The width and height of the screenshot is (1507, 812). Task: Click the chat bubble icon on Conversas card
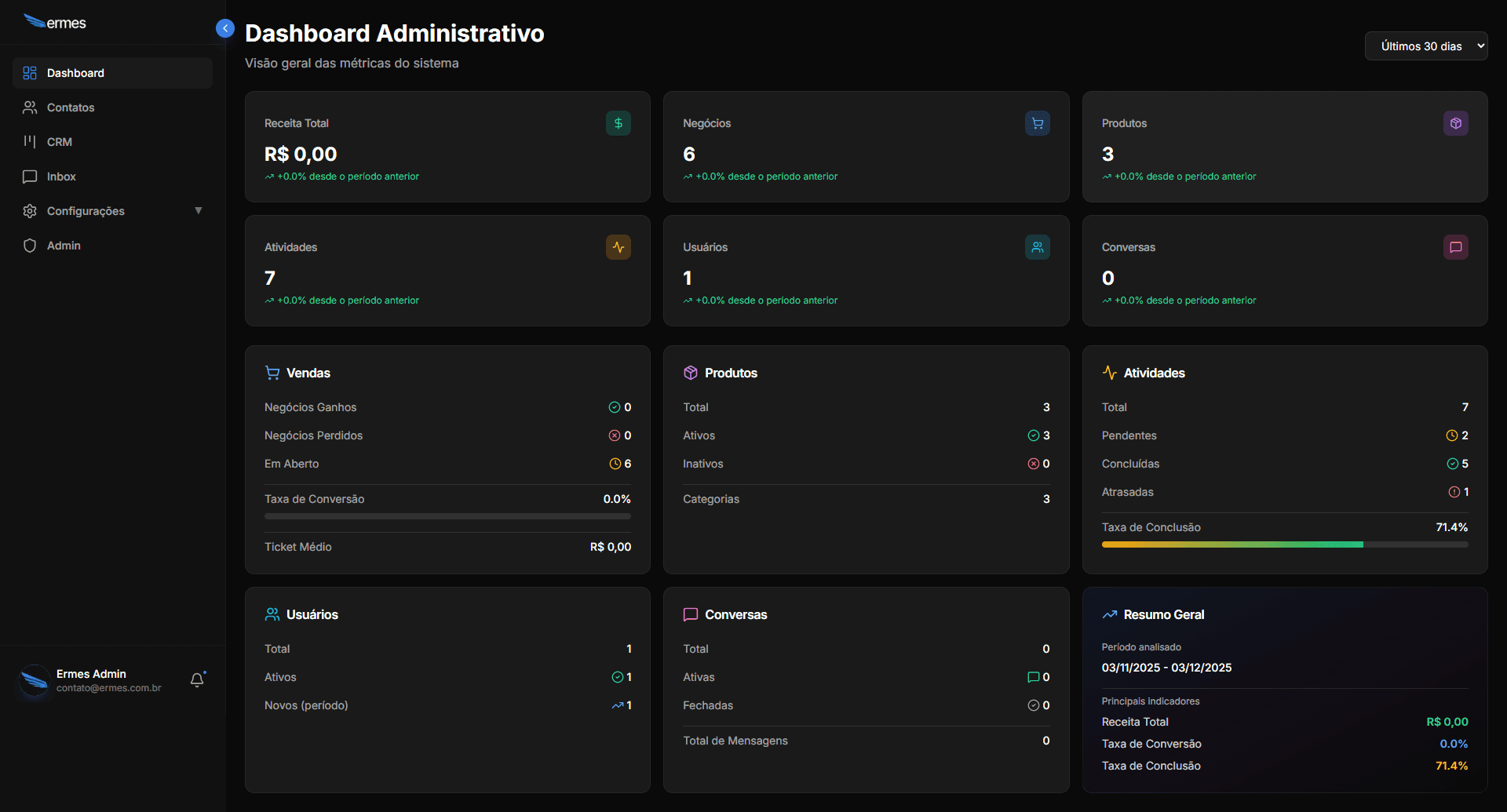point(1456,247)
